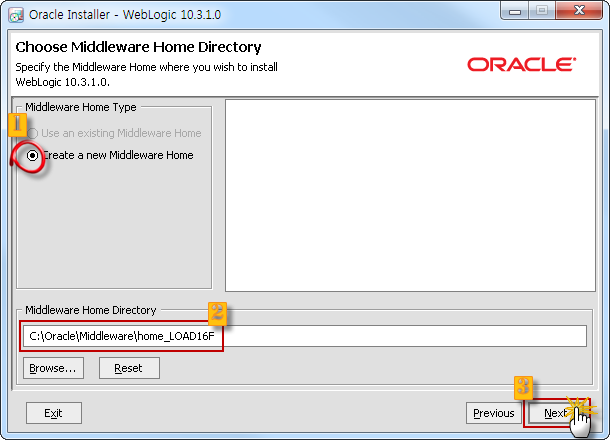Exit the Oracle installer
Image resolution: width=610 pixels, height=440 pixels.
tap(54, 413)
